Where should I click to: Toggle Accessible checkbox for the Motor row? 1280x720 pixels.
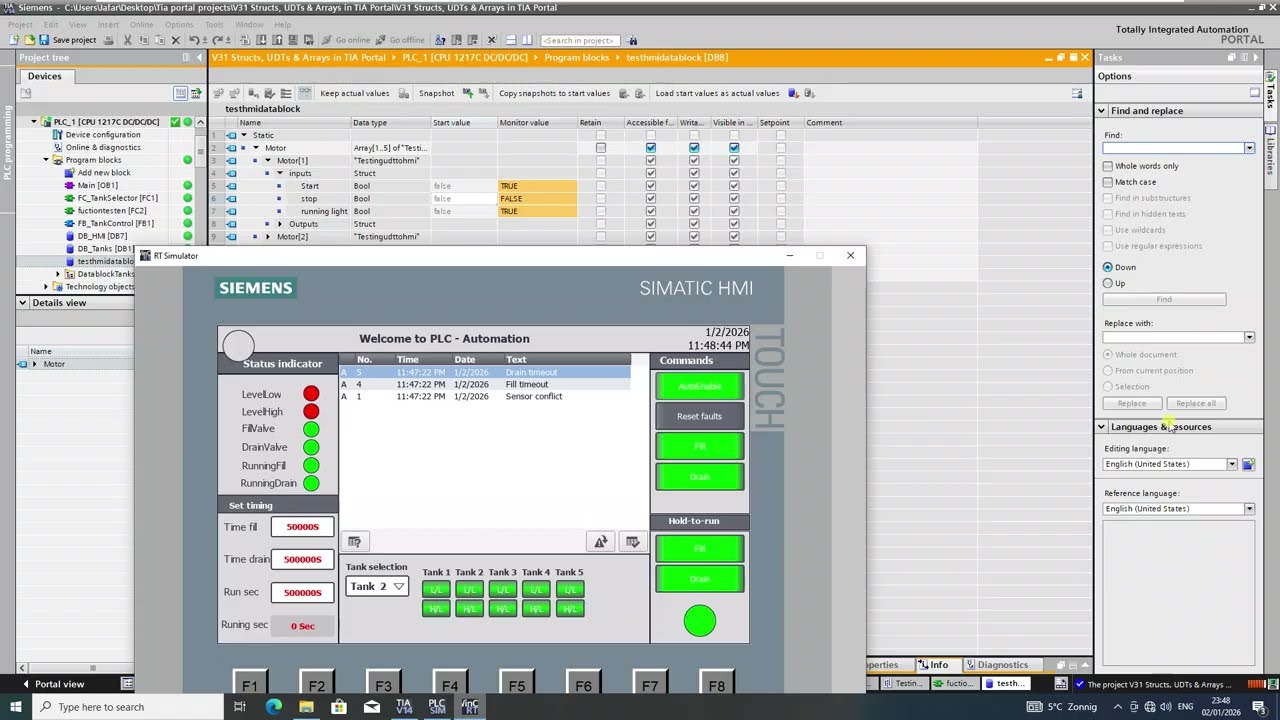coord(651,148)
